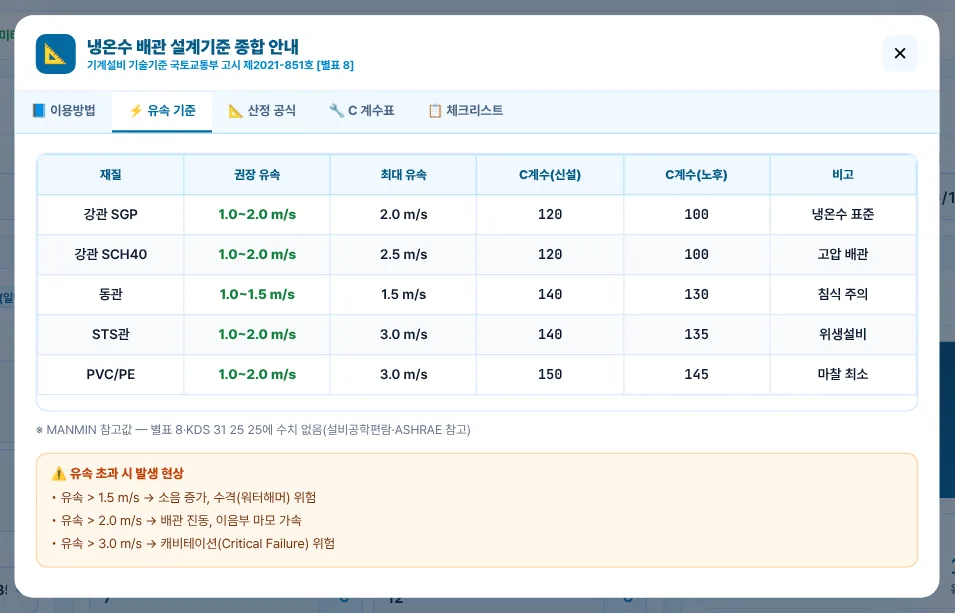955x613 pixels.
Task: Select the PVC/PE row label
Action: pos(111,374)
